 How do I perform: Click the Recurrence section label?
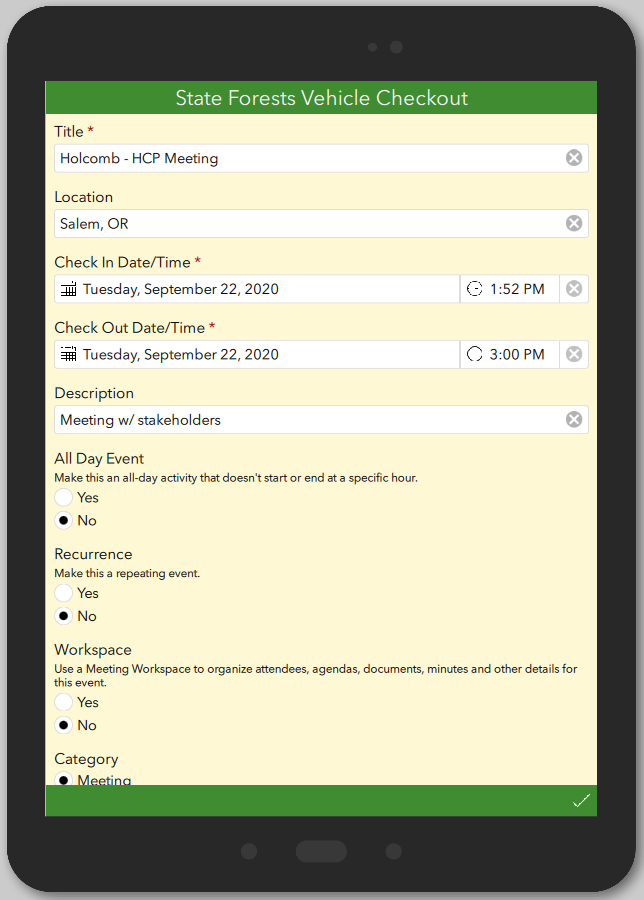coord(93,554)
